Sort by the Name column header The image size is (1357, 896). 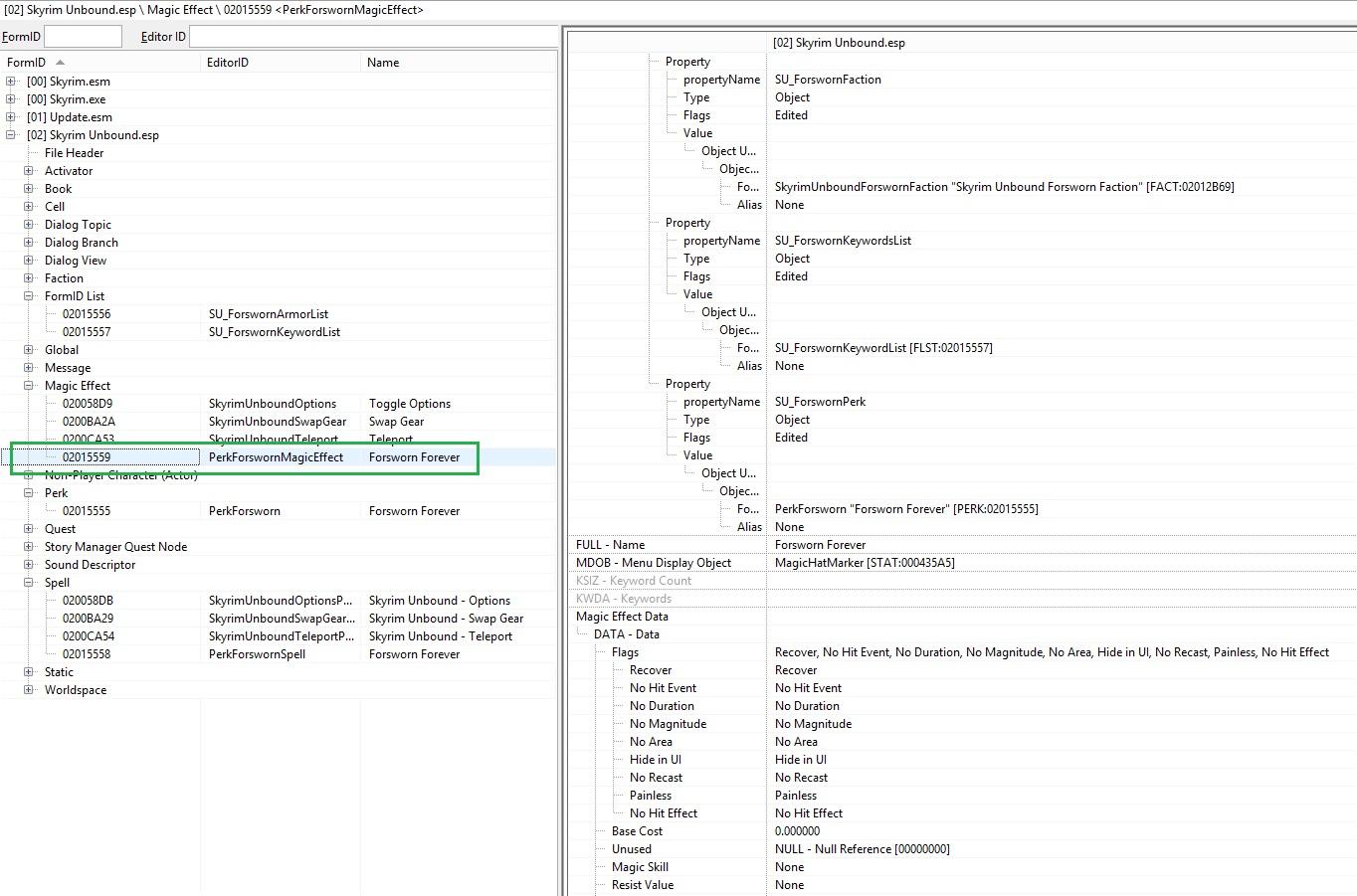459,62
